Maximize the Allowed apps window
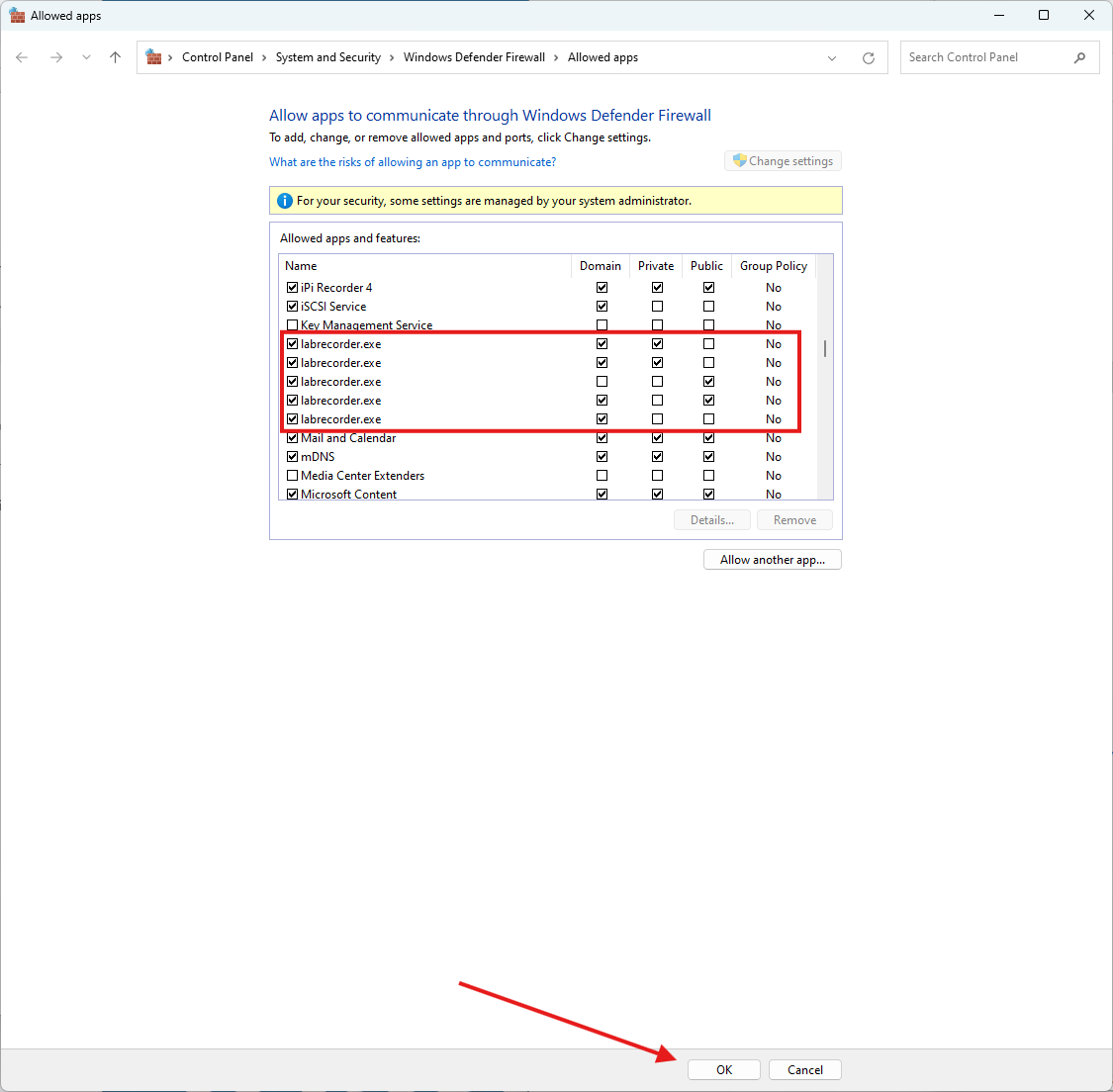This screenshot has height=1092, width=1113. [1044, 15]
